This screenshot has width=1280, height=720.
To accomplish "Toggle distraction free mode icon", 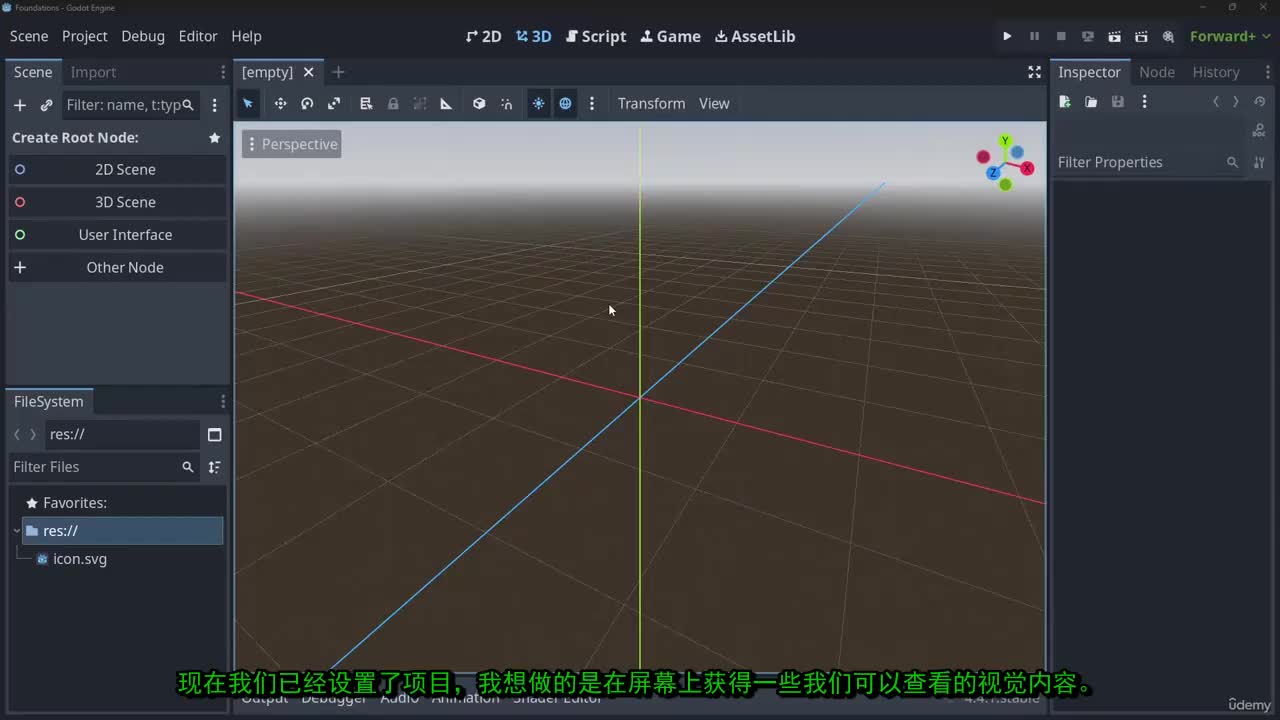I will (1034, 72).
